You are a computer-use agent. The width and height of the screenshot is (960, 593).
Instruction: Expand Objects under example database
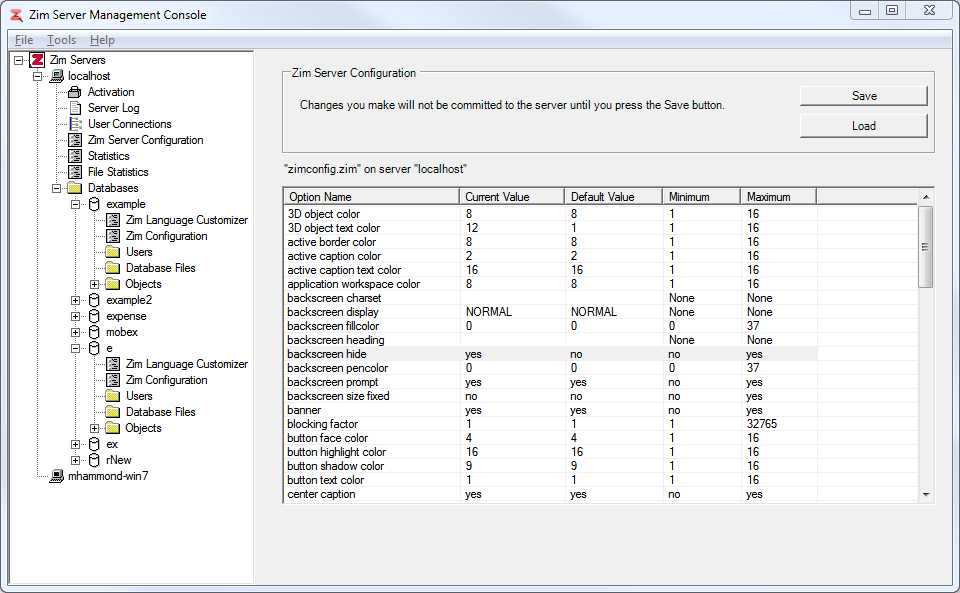(x=94, y=284)
